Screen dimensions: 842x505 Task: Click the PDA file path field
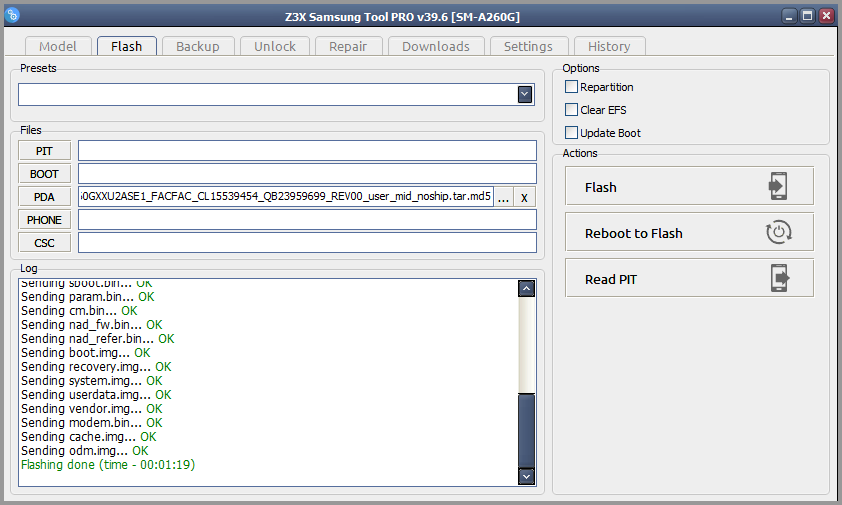[x=286, y=197]
